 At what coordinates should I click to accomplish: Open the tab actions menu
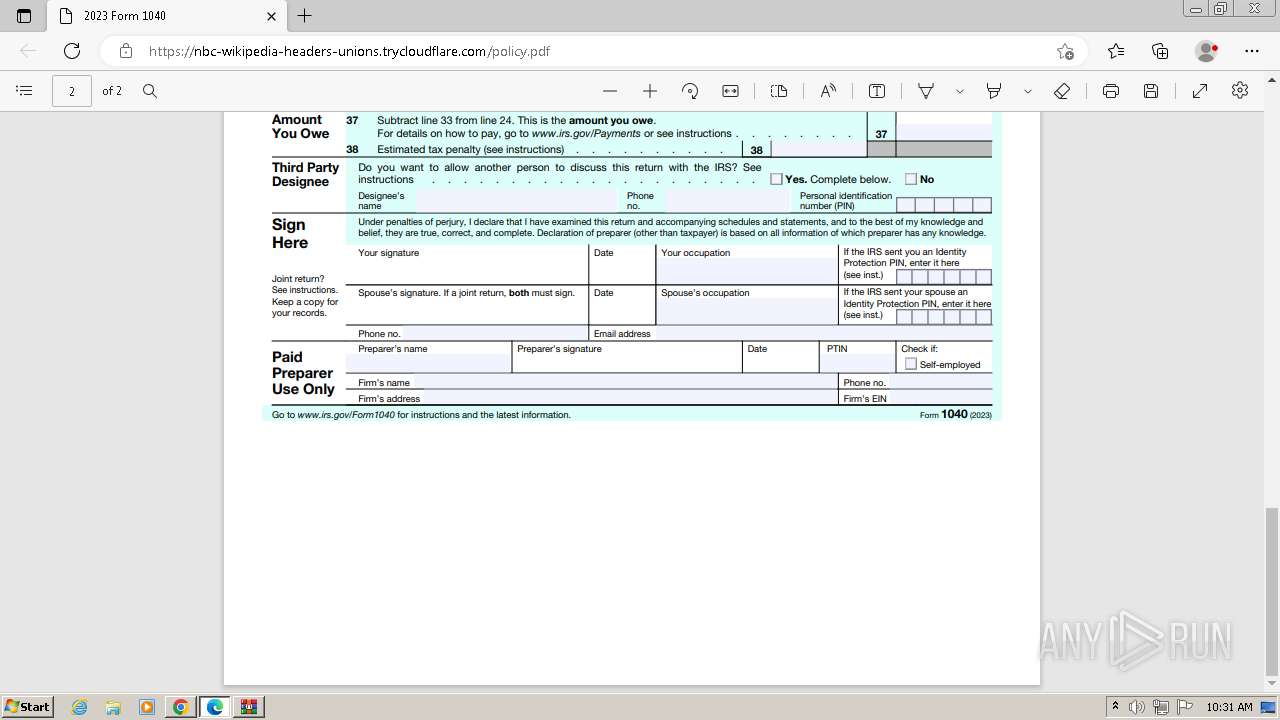(x=24, y=16)
